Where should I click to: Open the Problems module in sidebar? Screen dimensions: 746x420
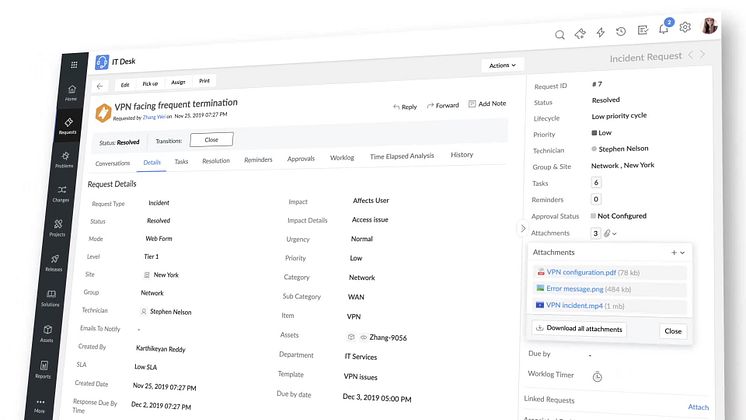click(66, 159)
